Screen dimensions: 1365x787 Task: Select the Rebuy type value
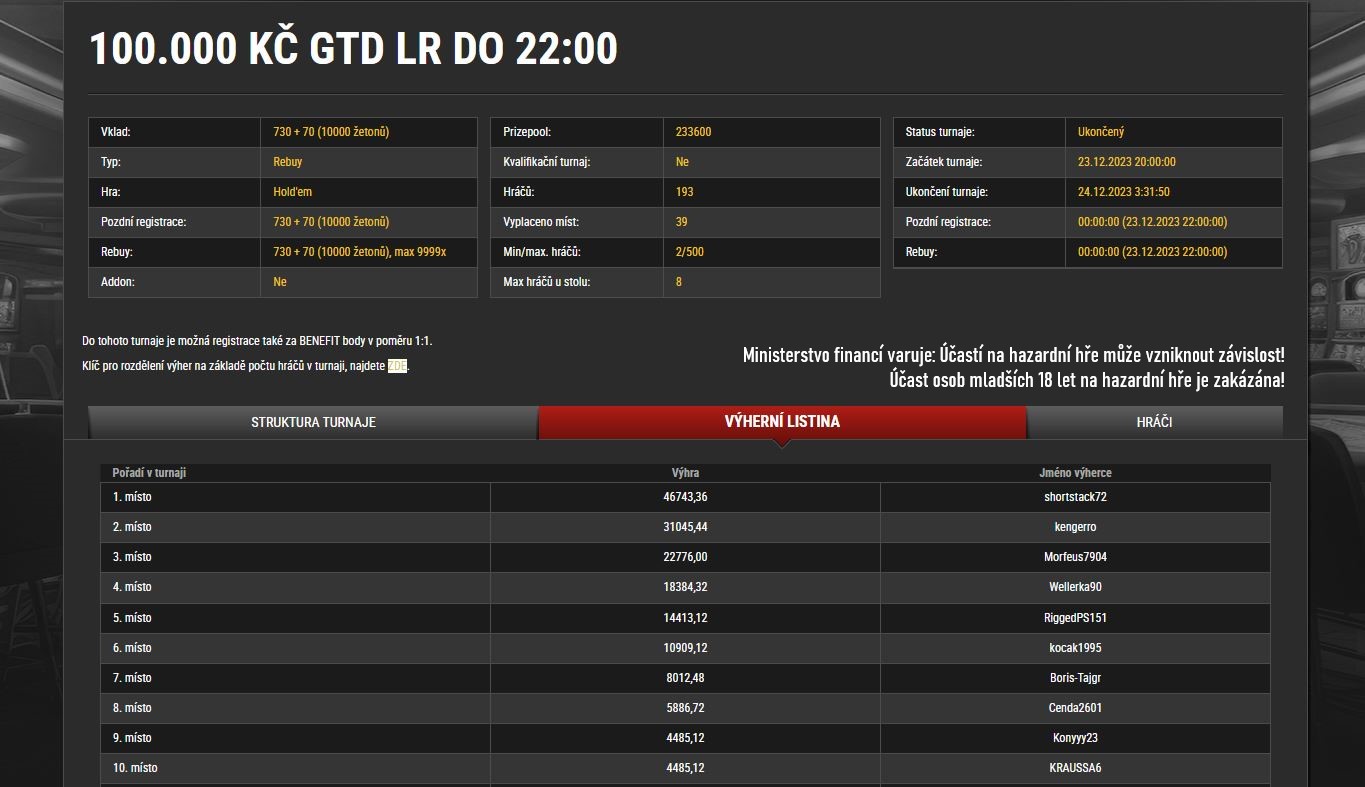click(287, 162)
